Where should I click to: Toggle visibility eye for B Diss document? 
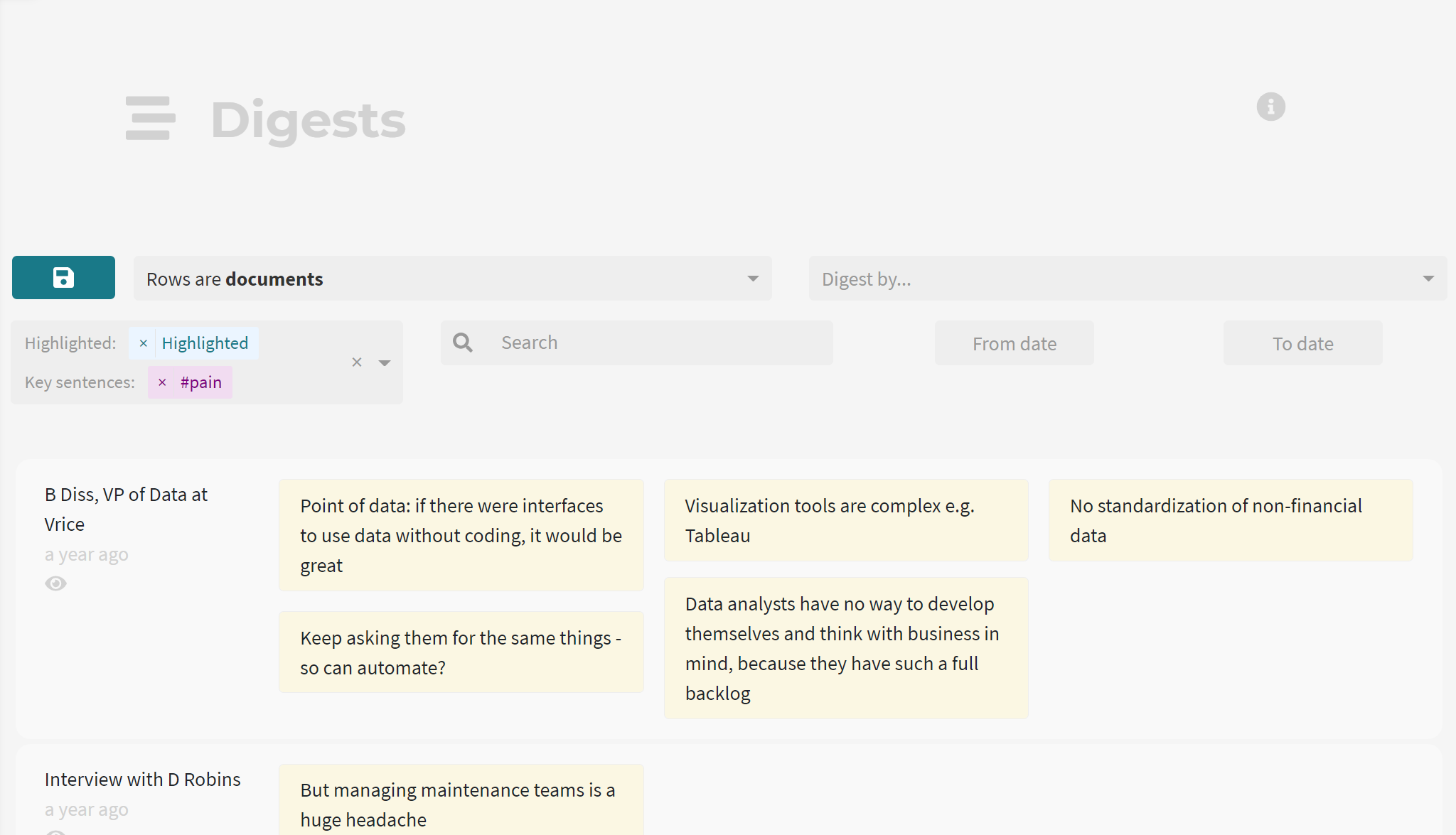click(55, 583)
